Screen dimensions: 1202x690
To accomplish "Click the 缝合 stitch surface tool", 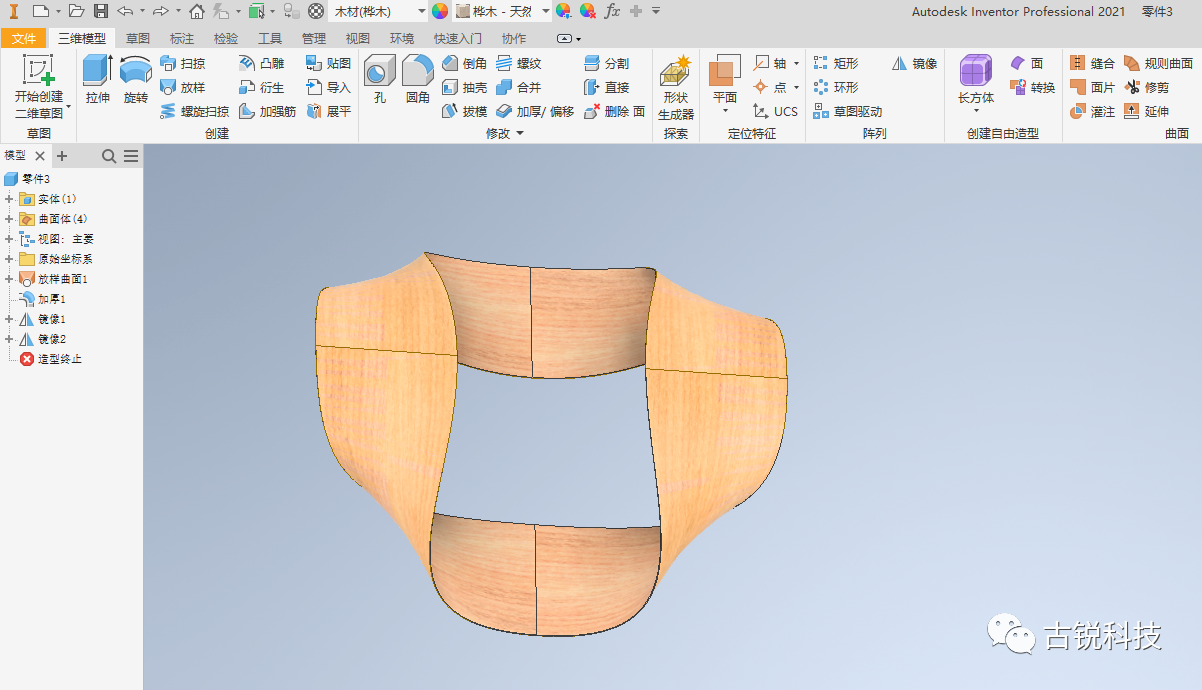I will [1092, 63].
